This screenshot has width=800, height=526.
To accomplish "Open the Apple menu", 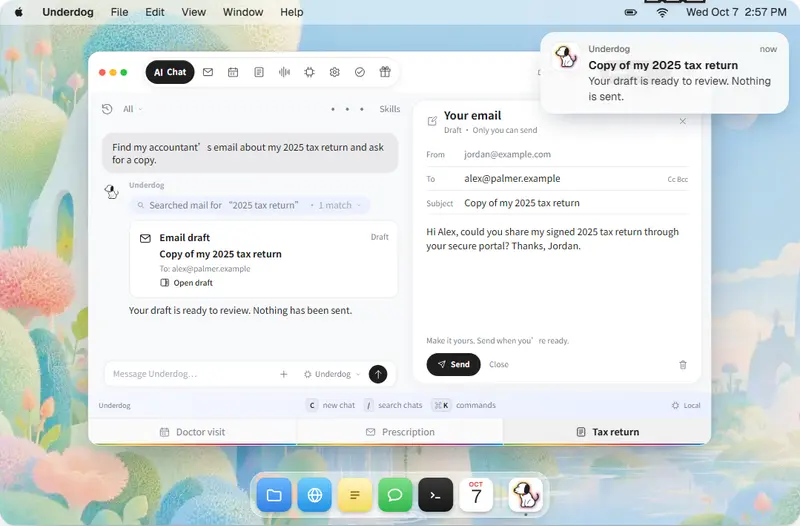I will point(19,12).
